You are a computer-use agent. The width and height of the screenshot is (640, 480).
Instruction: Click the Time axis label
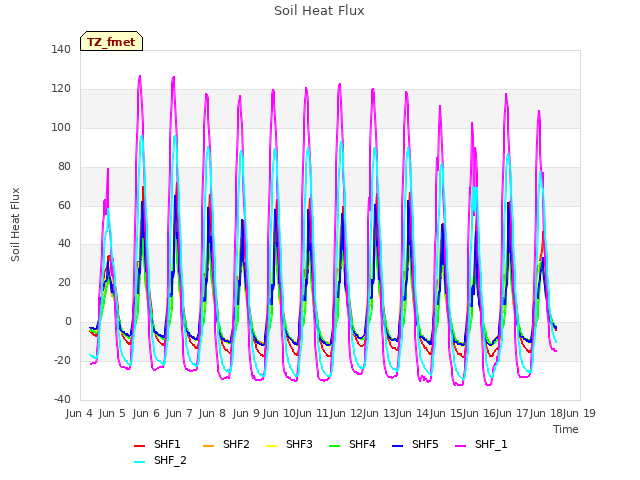[566, 429]
